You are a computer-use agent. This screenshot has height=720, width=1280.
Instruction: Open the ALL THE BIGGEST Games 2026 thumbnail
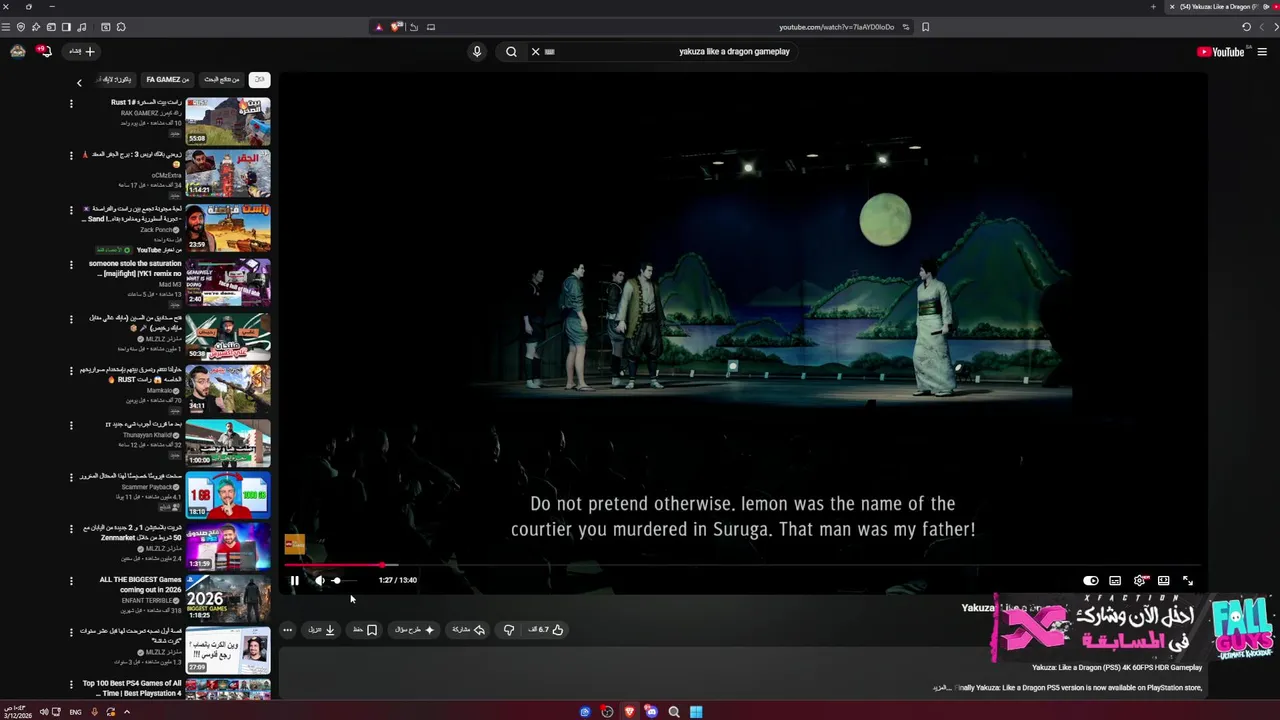228,598
